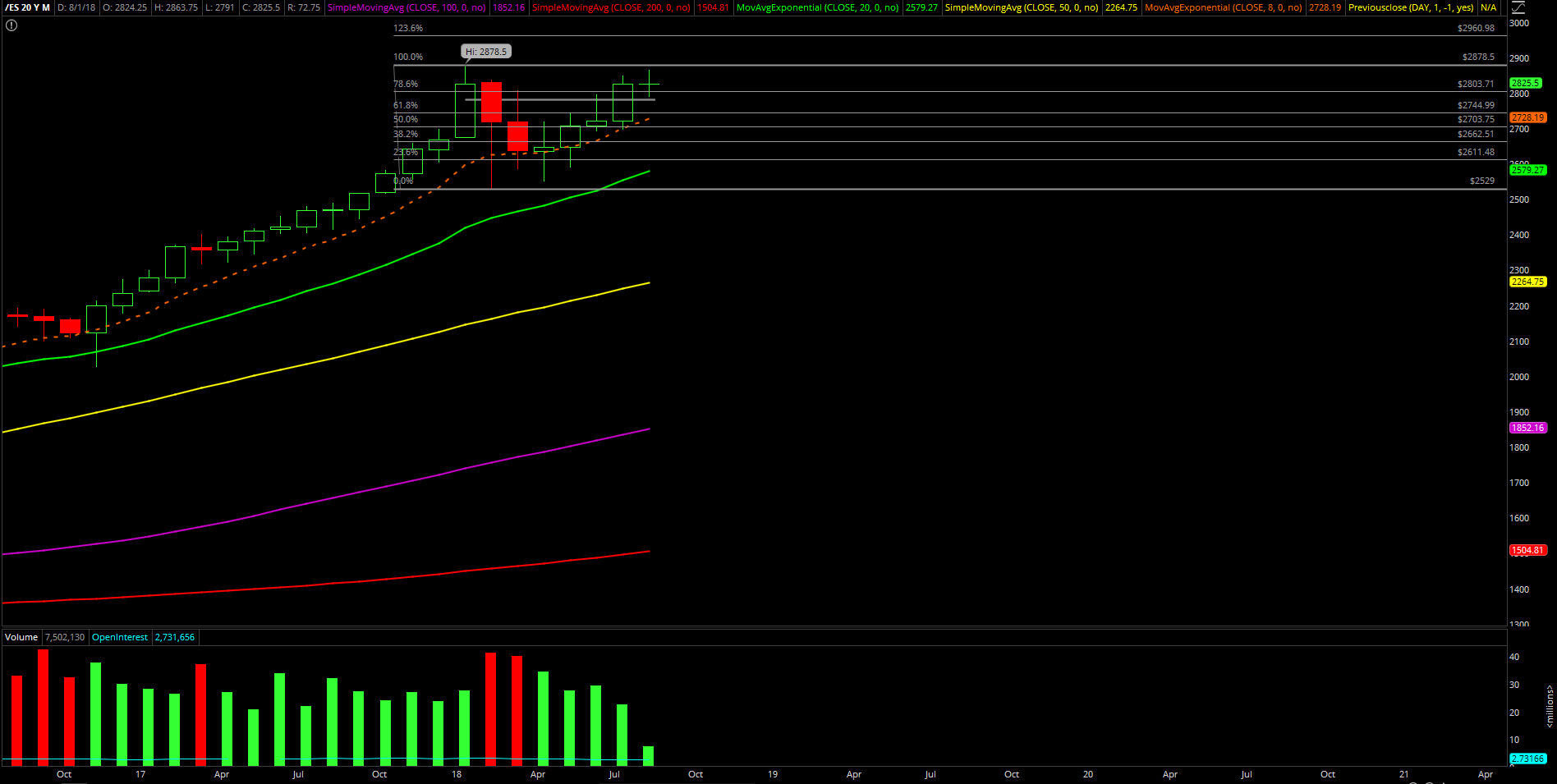Click the O: 2824.25 open value
The width and height of the screenshot is (1557, 784).
click(x=125, y=7)
